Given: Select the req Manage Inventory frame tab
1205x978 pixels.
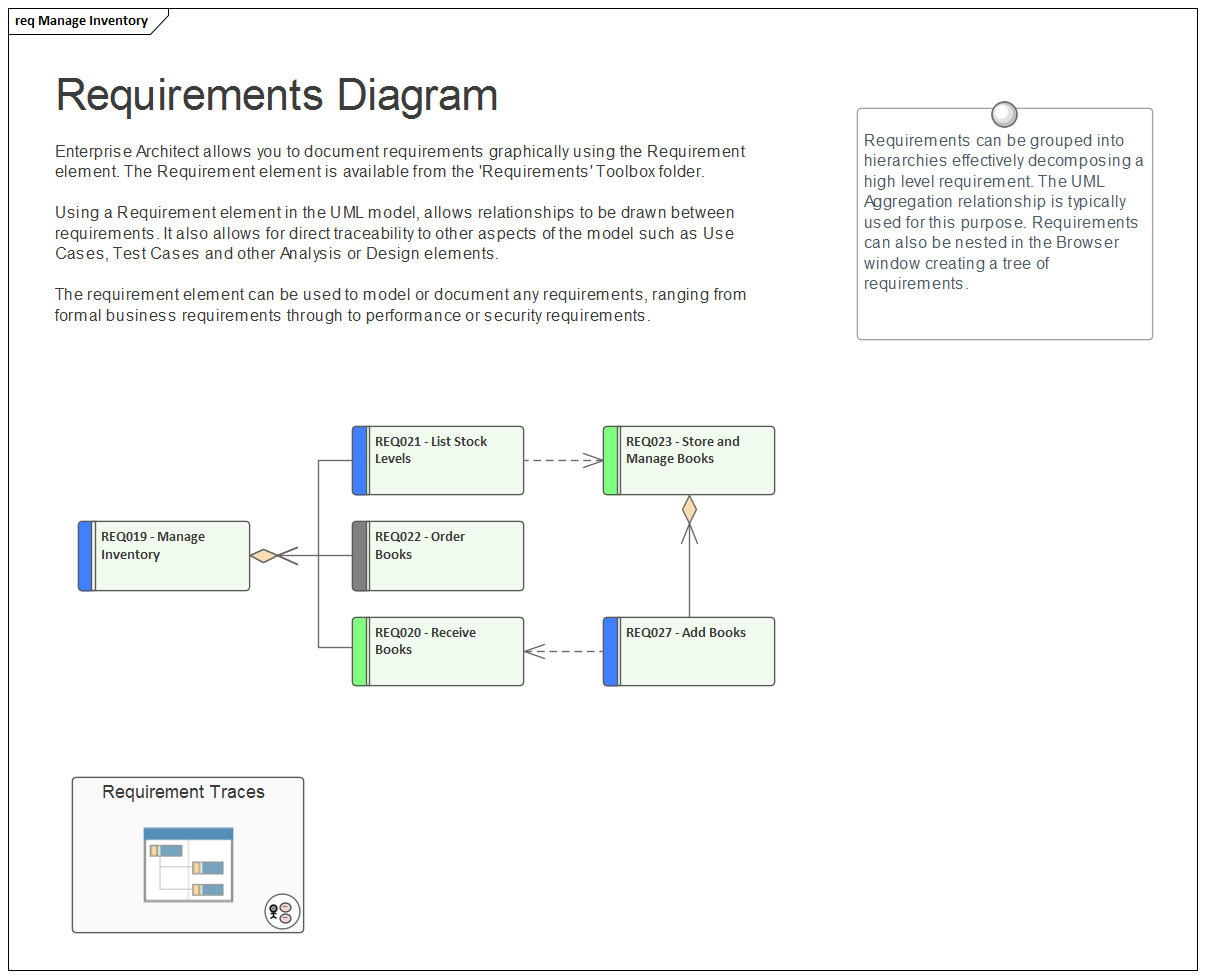Looking at the screenshot, I should [x=80, y=20].
